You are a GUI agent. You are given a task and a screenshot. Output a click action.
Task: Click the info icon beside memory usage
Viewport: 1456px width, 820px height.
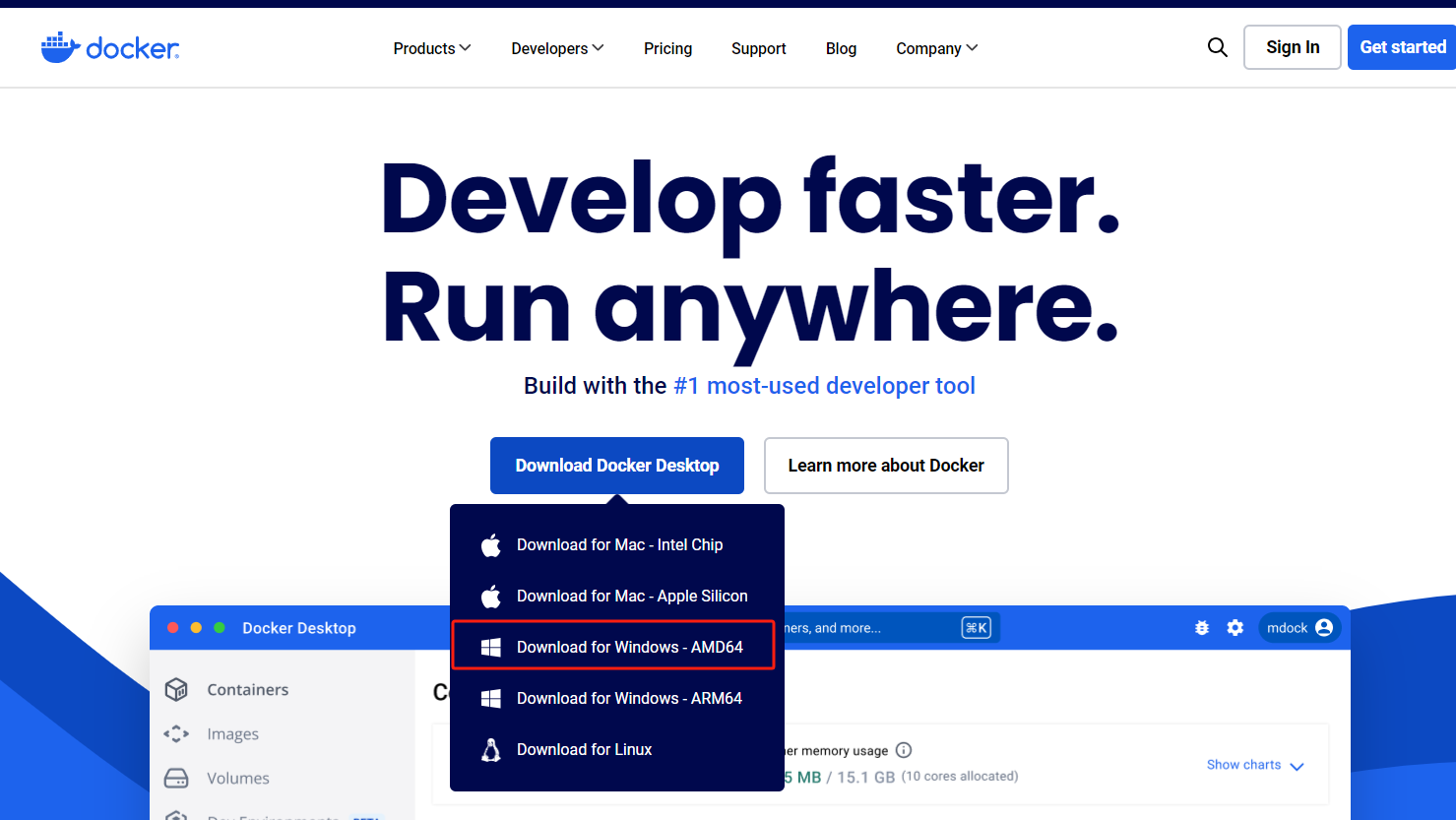tap(903, 750)
